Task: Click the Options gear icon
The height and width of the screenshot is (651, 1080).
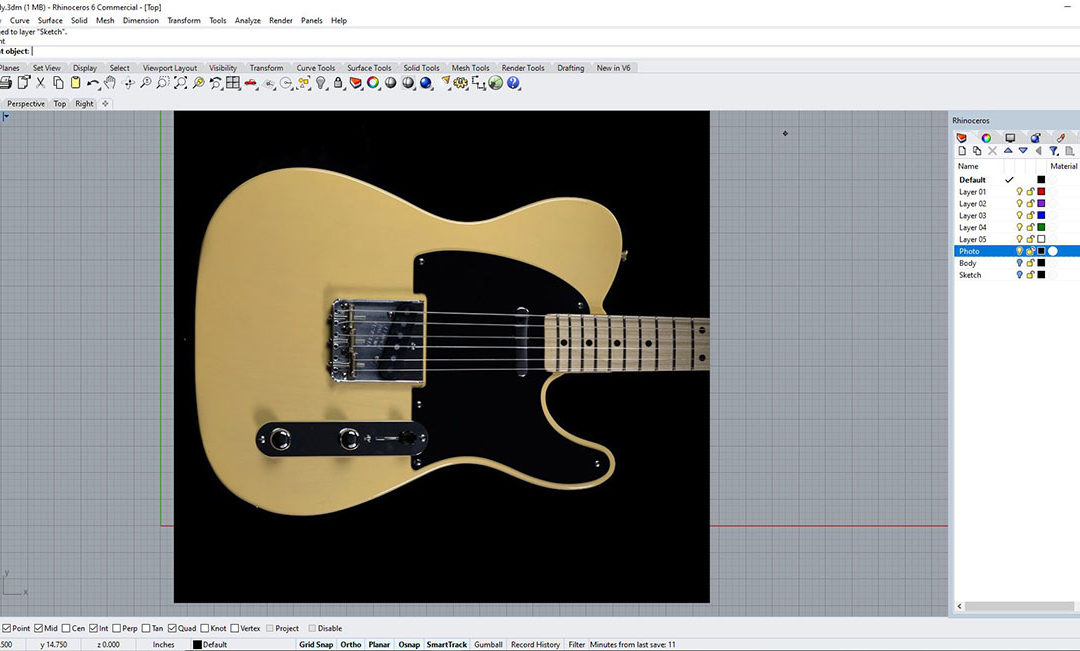Action: click(461, 83)
